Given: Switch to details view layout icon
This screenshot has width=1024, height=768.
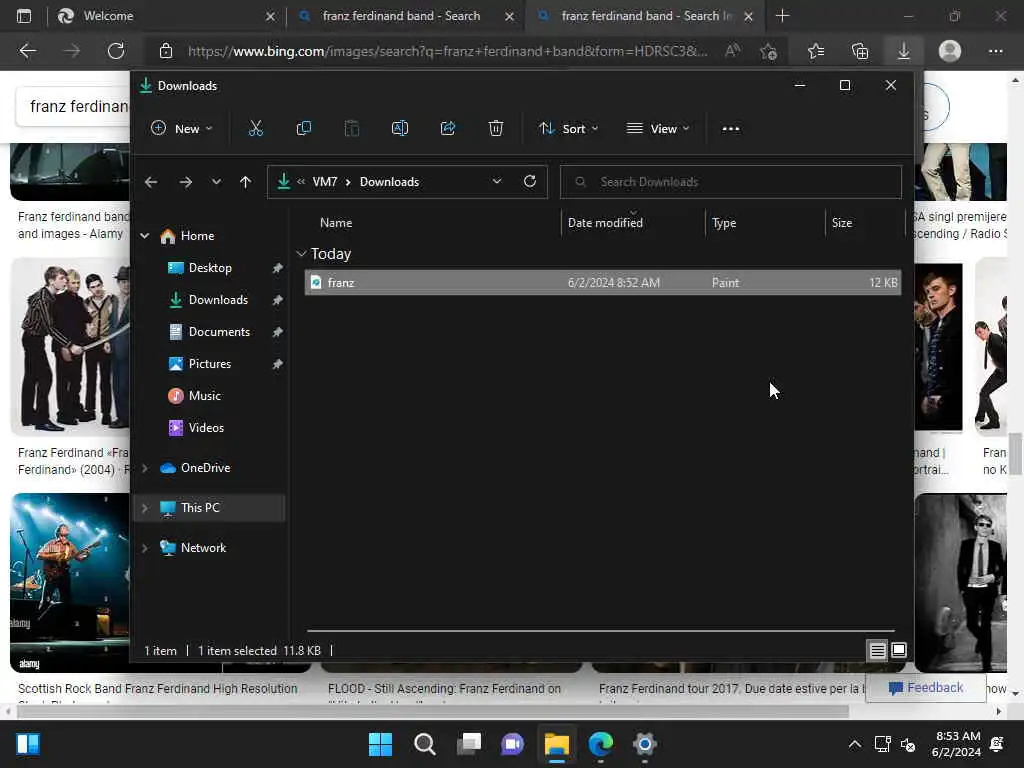Looking at the screenshot, I should 877,650.
